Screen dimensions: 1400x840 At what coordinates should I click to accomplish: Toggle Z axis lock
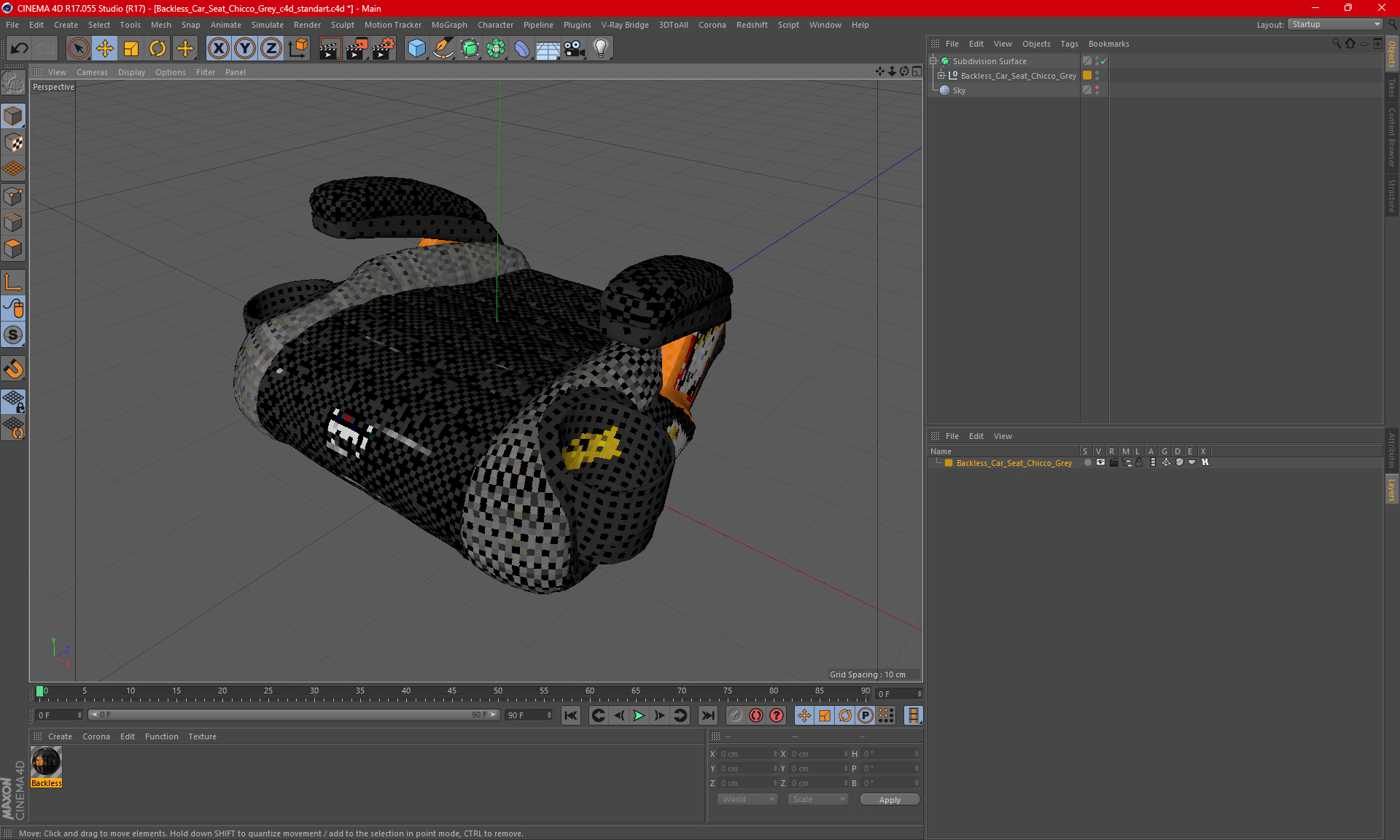pos(271,48)
